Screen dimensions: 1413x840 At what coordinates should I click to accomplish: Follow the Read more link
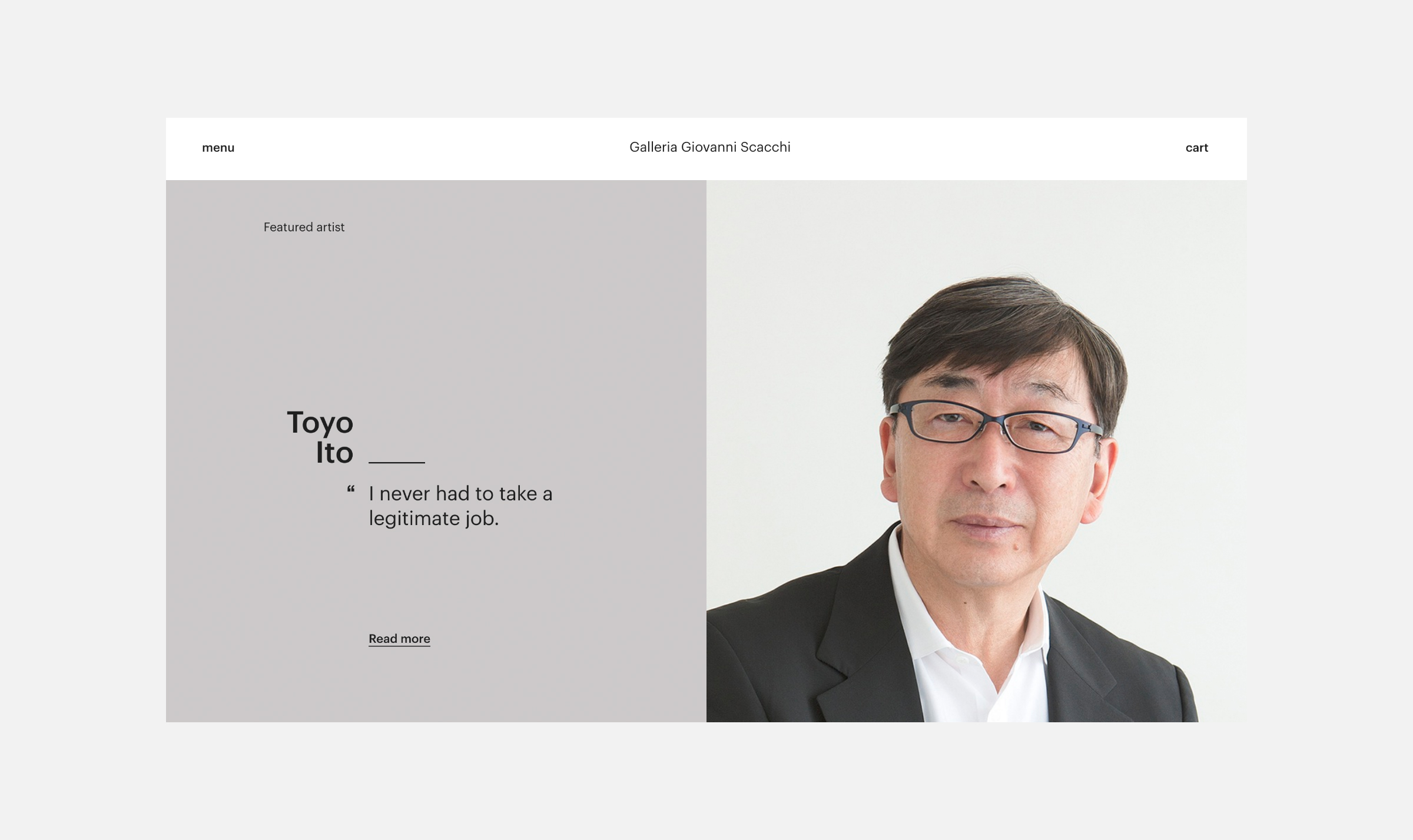click(399, 639)
